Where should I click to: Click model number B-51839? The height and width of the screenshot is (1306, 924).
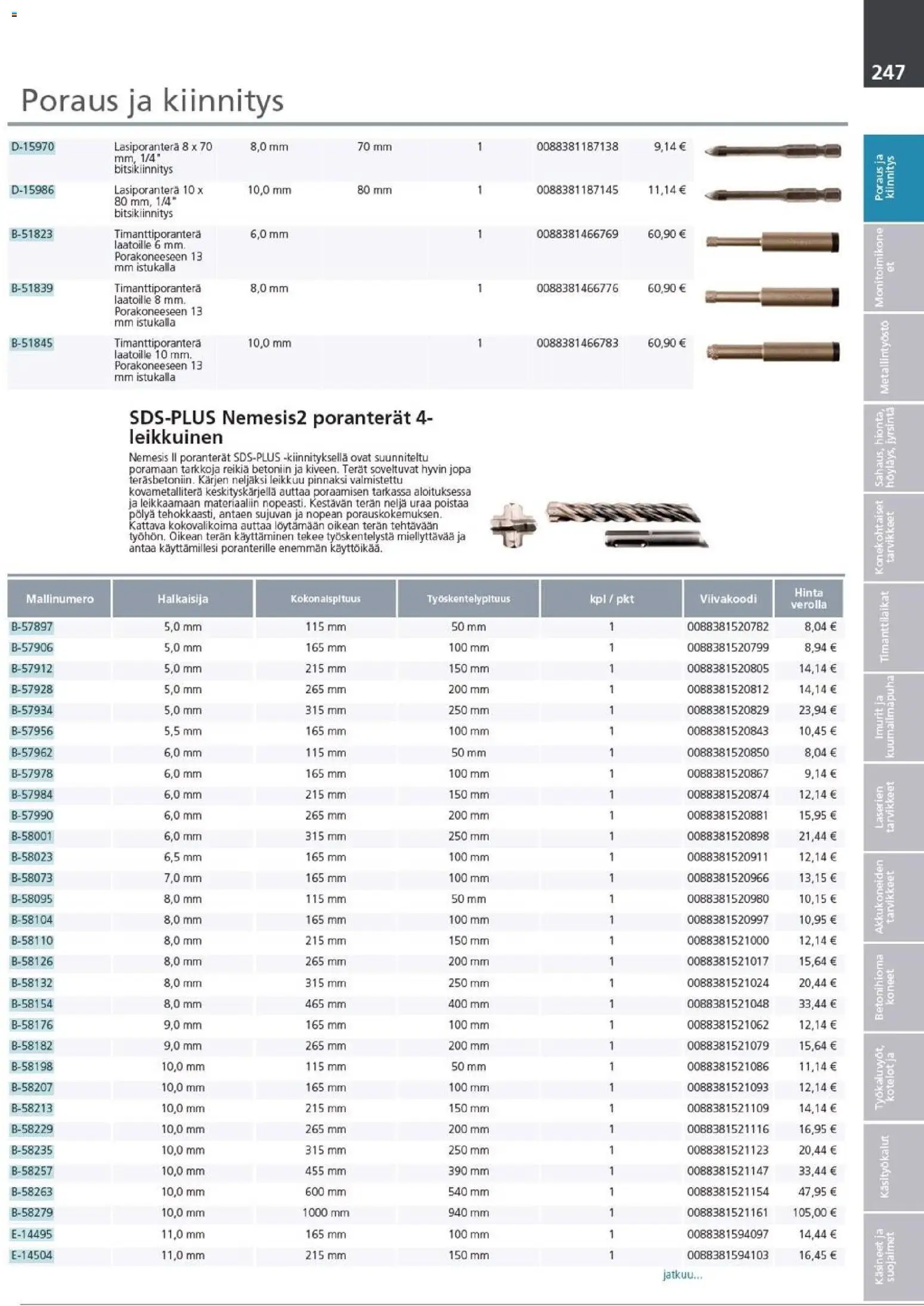pyautogui.click(x=32, y=289)
